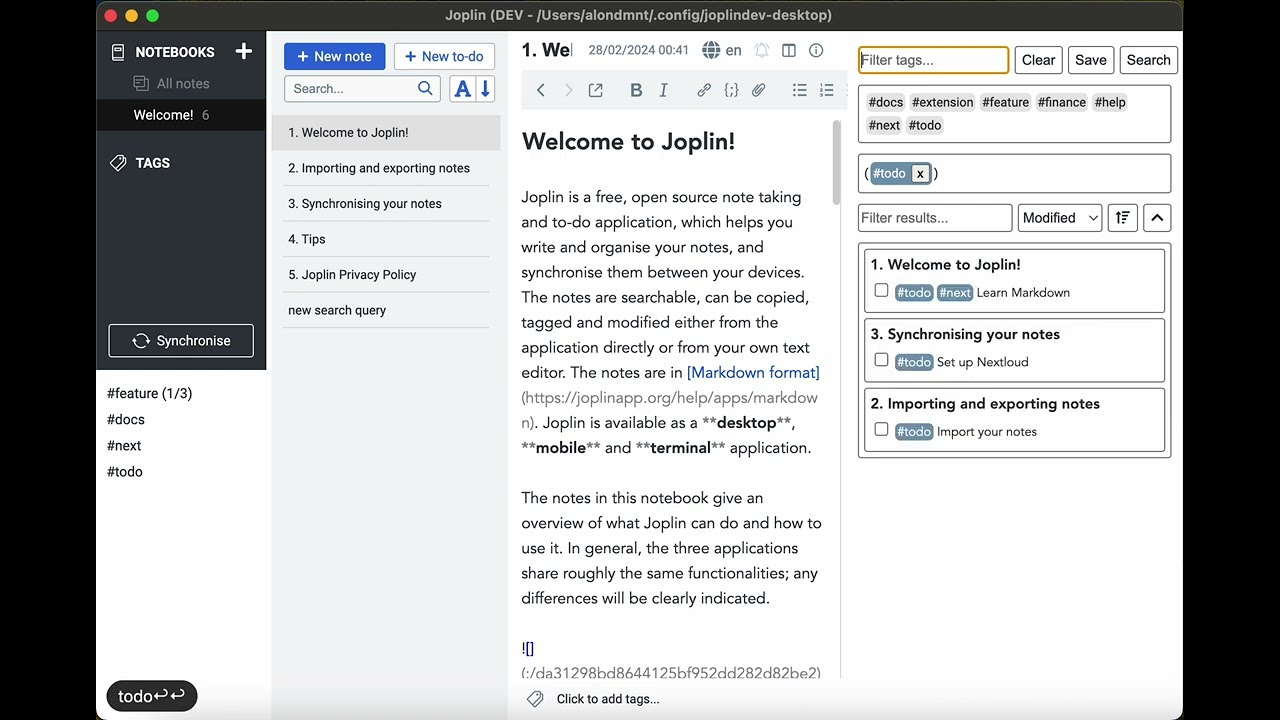Apply italic formatting
Image resolution: width=1280 pixels, height=720 pixels.
pos(663,90)
